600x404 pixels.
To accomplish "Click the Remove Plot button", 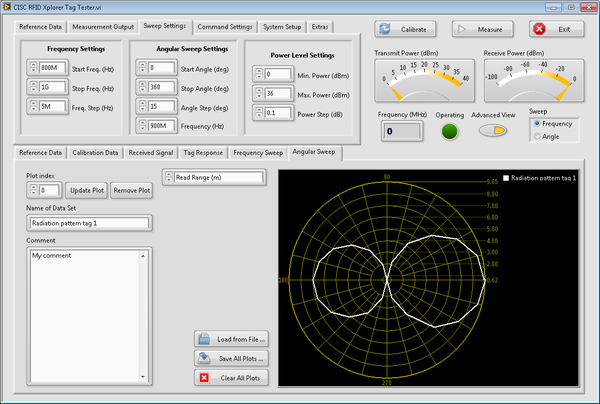I will click(x=131, y=190).
